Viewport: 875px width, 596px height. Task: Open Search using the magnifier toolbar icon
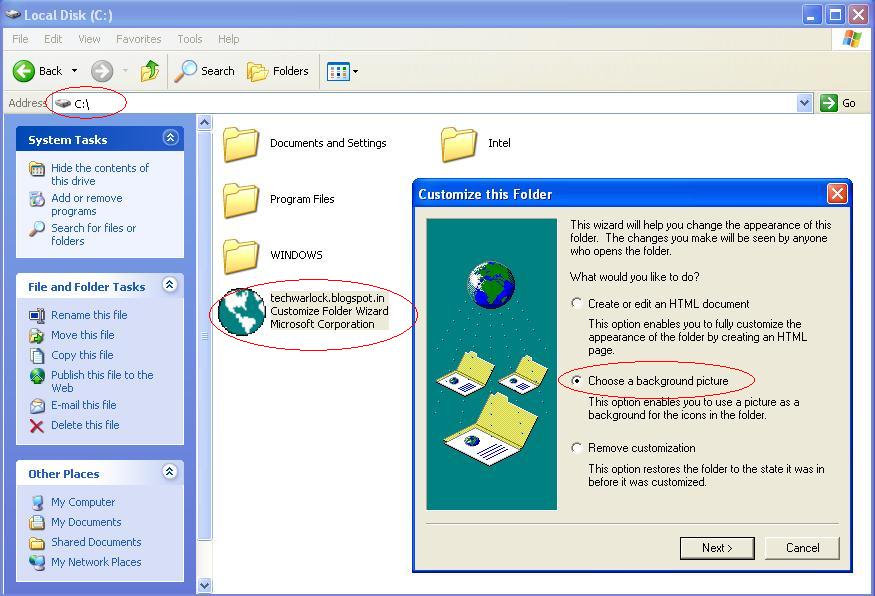point(186,71)
